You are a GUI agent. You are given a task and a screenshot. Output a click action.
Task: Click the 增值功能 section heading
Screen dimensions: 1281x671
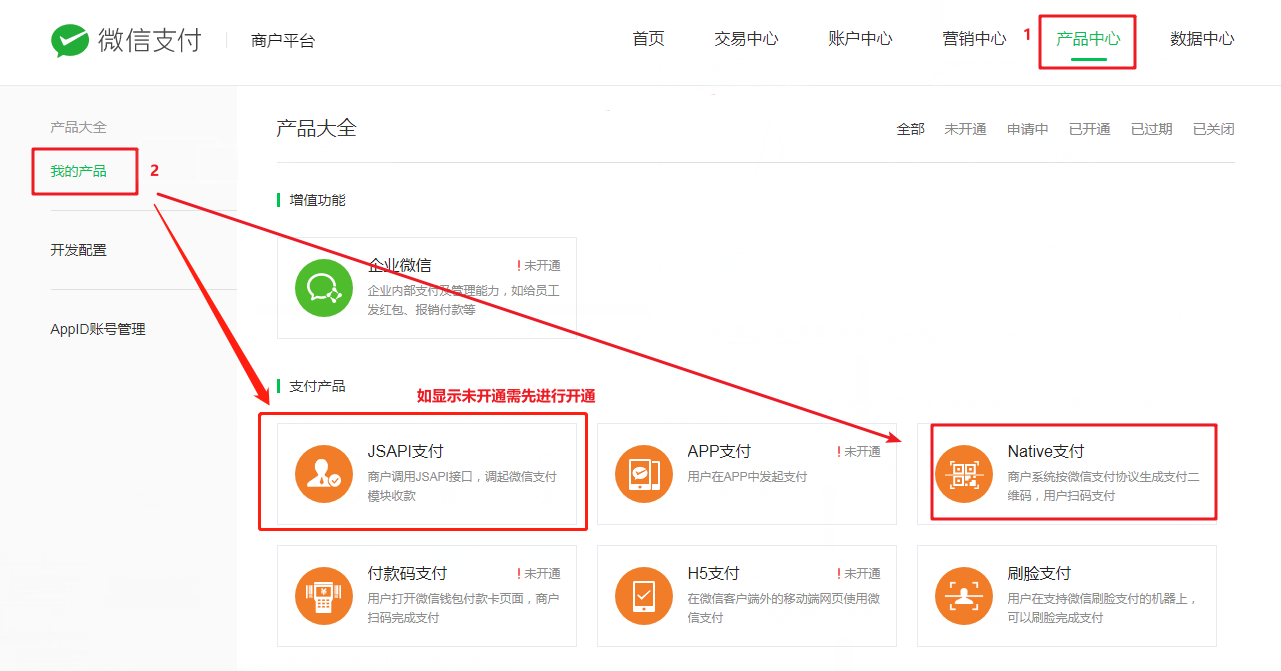click(x=317, y=200)
